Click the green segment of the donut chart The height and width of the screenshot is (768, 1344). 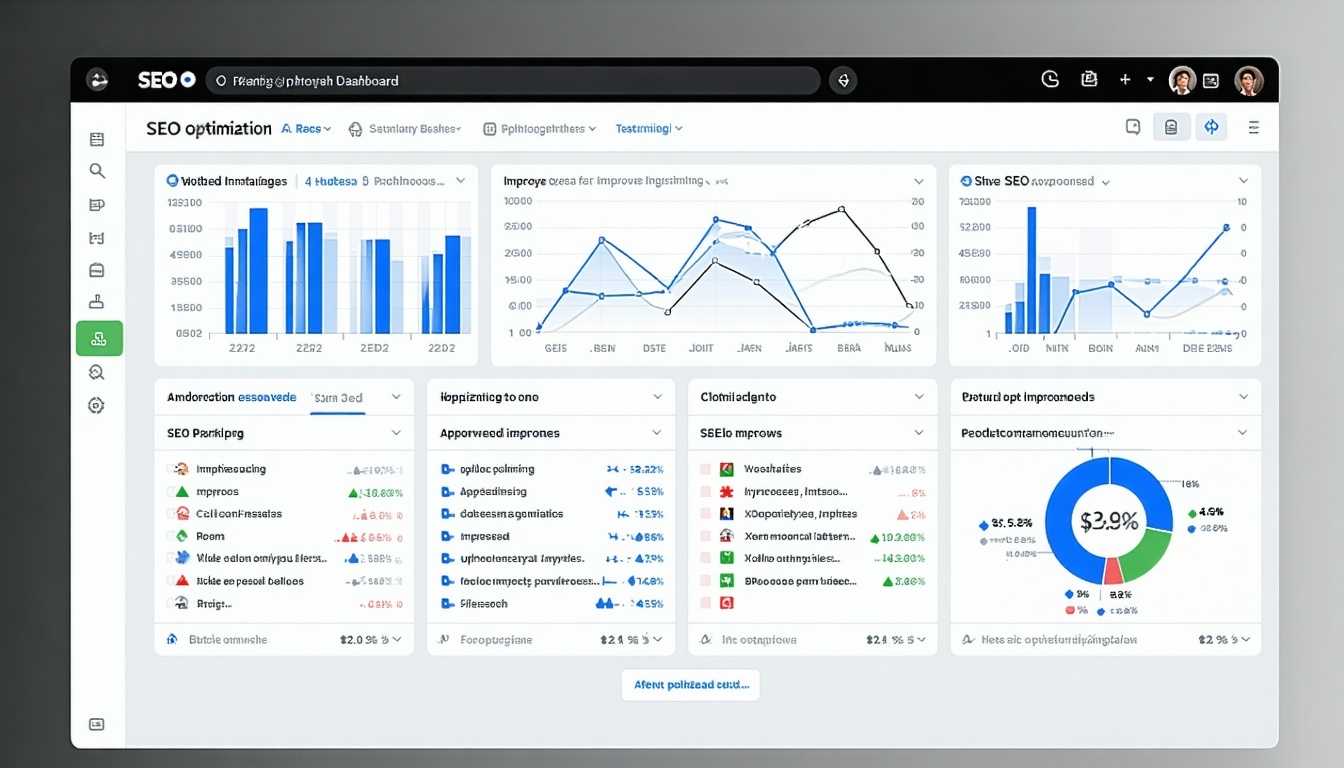coord(1147,555)
